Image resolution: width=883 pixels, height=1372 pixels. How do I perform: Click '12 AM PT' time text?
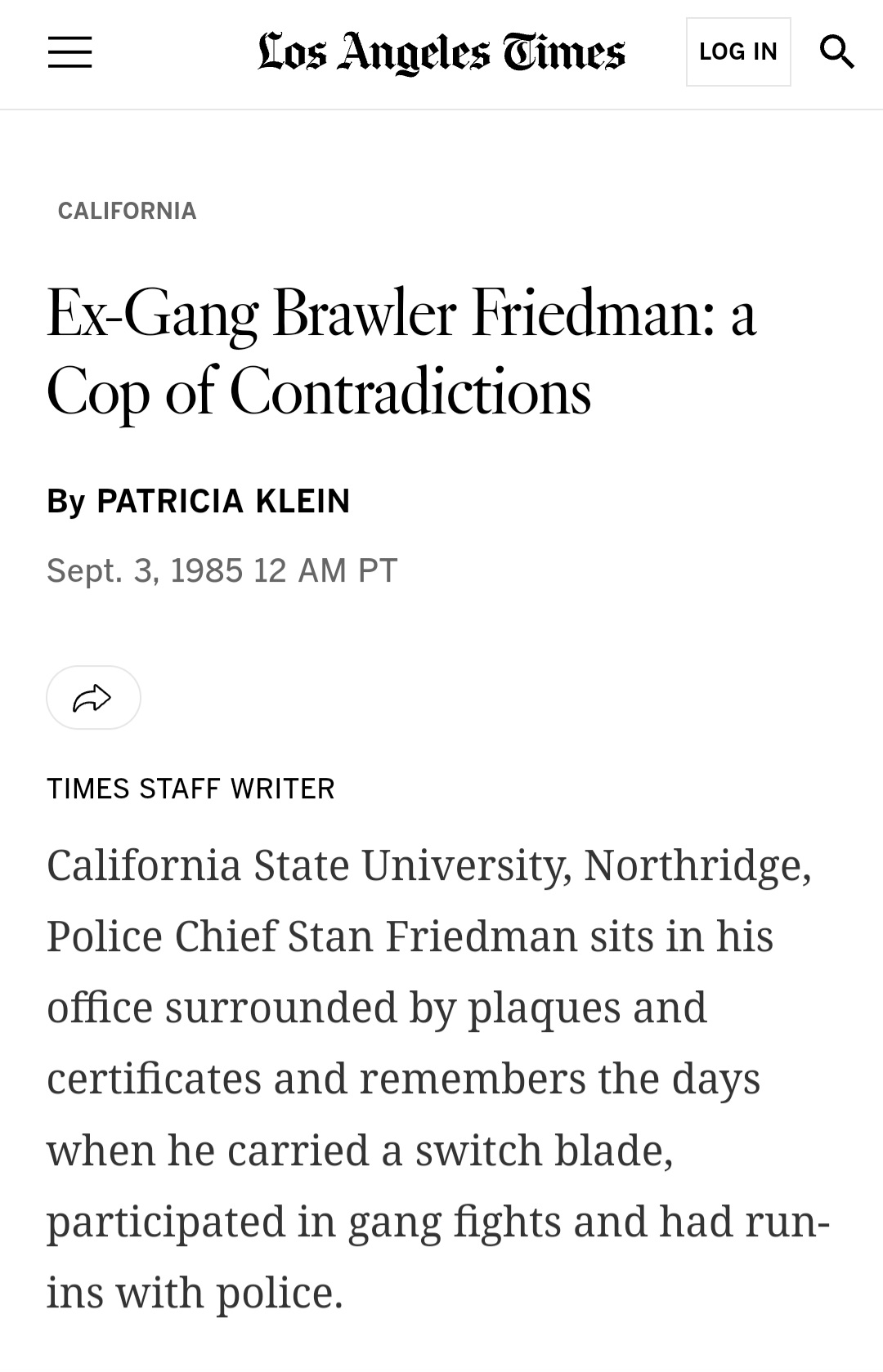[x=325, y=570]
